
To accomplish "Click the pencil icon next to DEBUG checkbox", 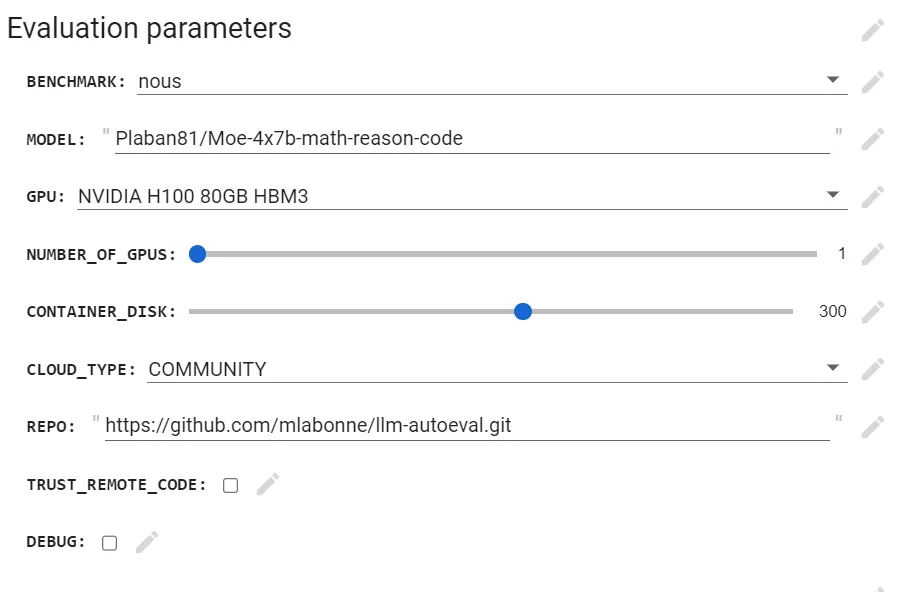I will (x=147, y=542).
